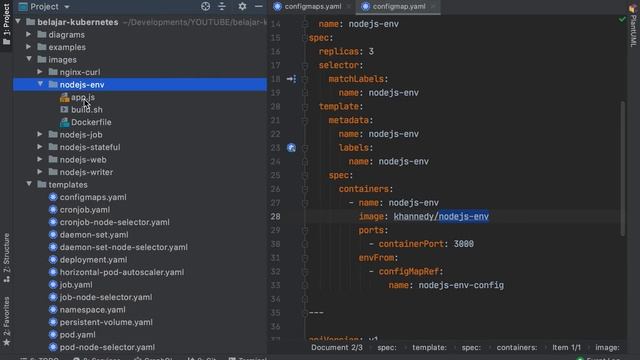
Task: Open namespace.yaml
Action: click(93, 310)
